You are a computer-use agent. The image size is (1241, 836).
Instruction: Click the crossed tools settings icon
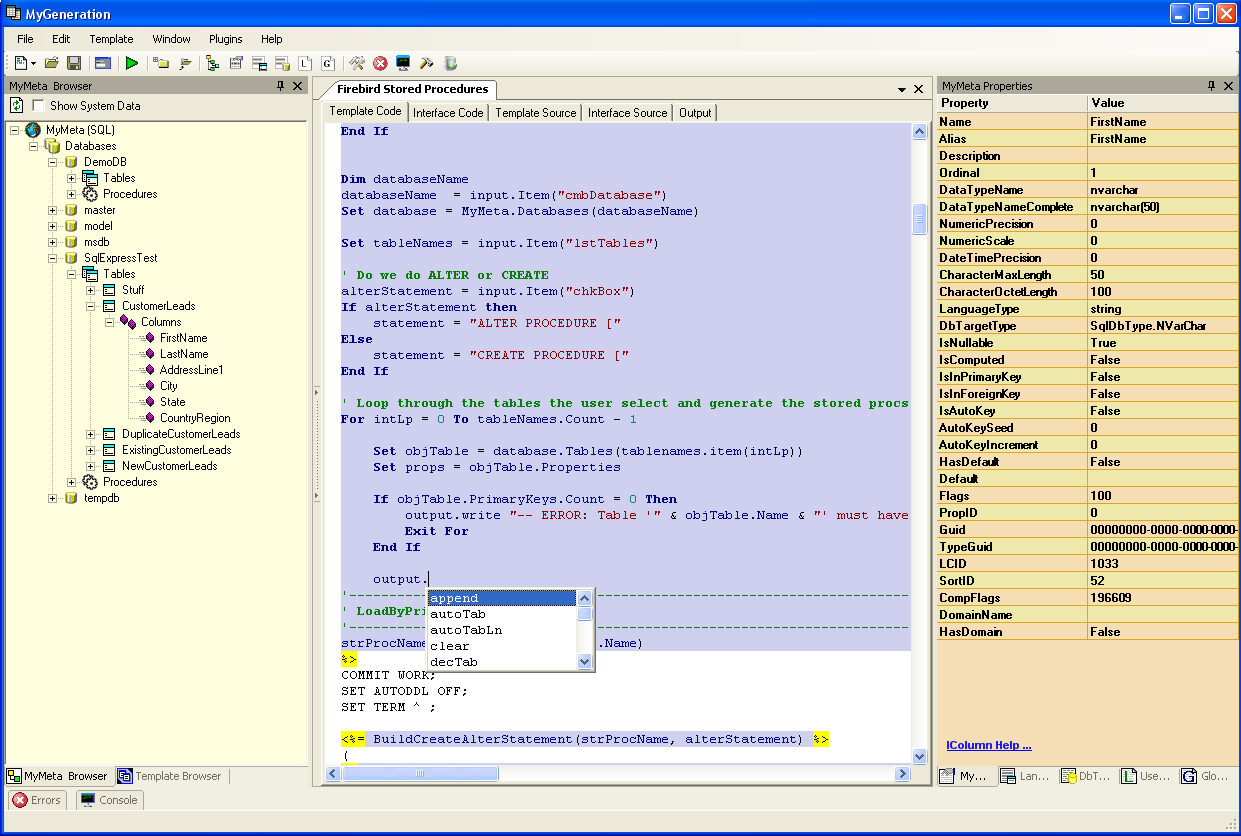point(356,63)
